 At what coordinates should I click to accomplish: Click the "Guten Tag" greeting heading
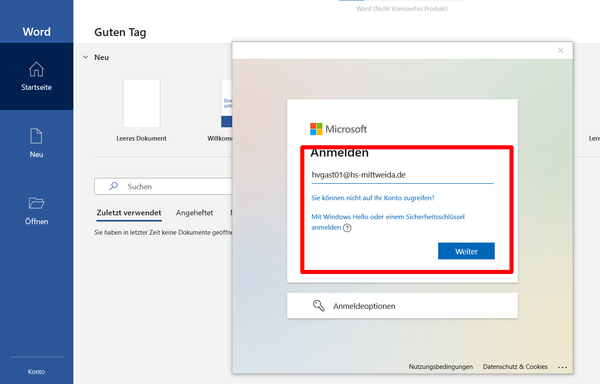pyautogui.click(x=120, y=33)
